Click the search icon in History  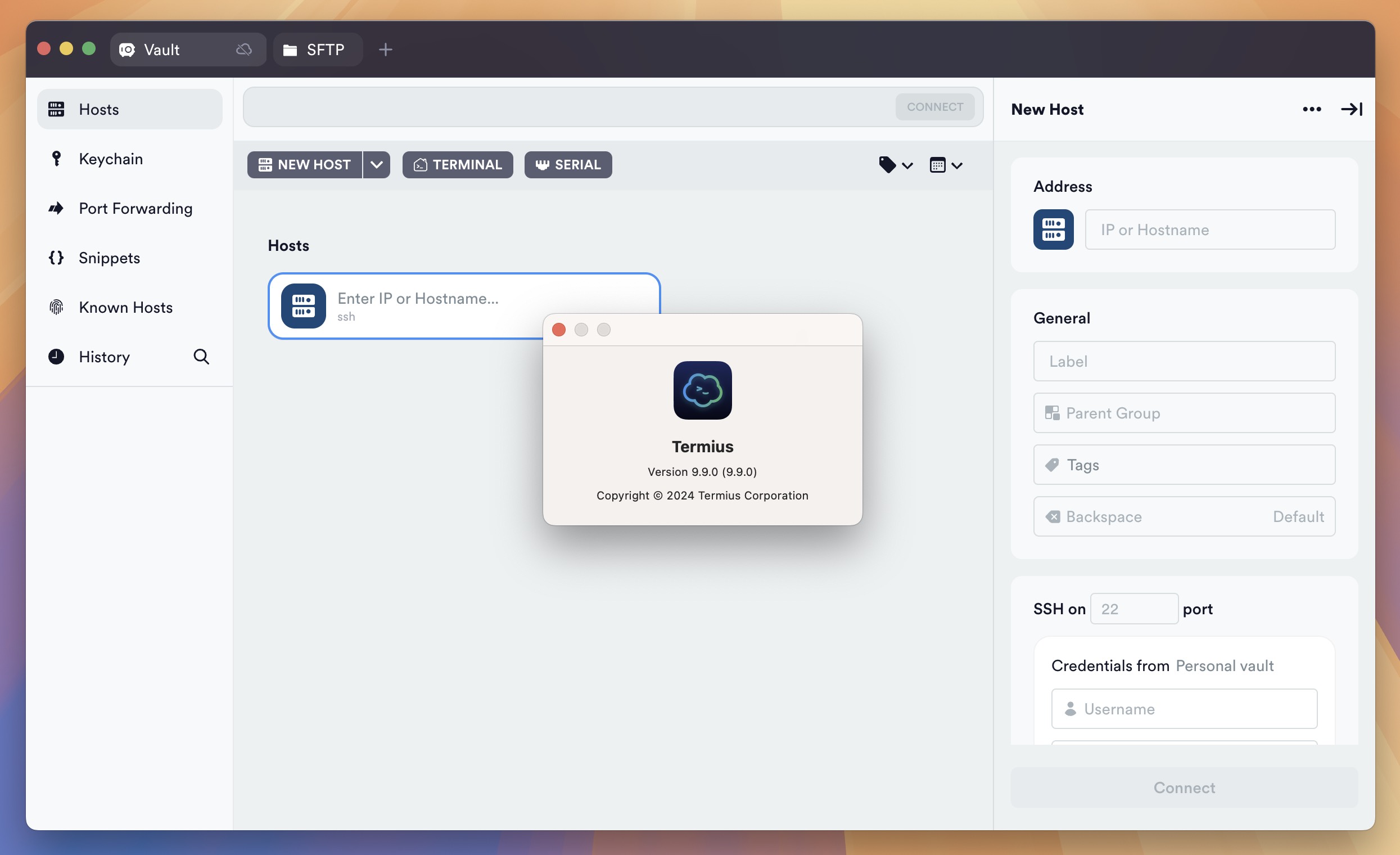click(x=200, y=355)
